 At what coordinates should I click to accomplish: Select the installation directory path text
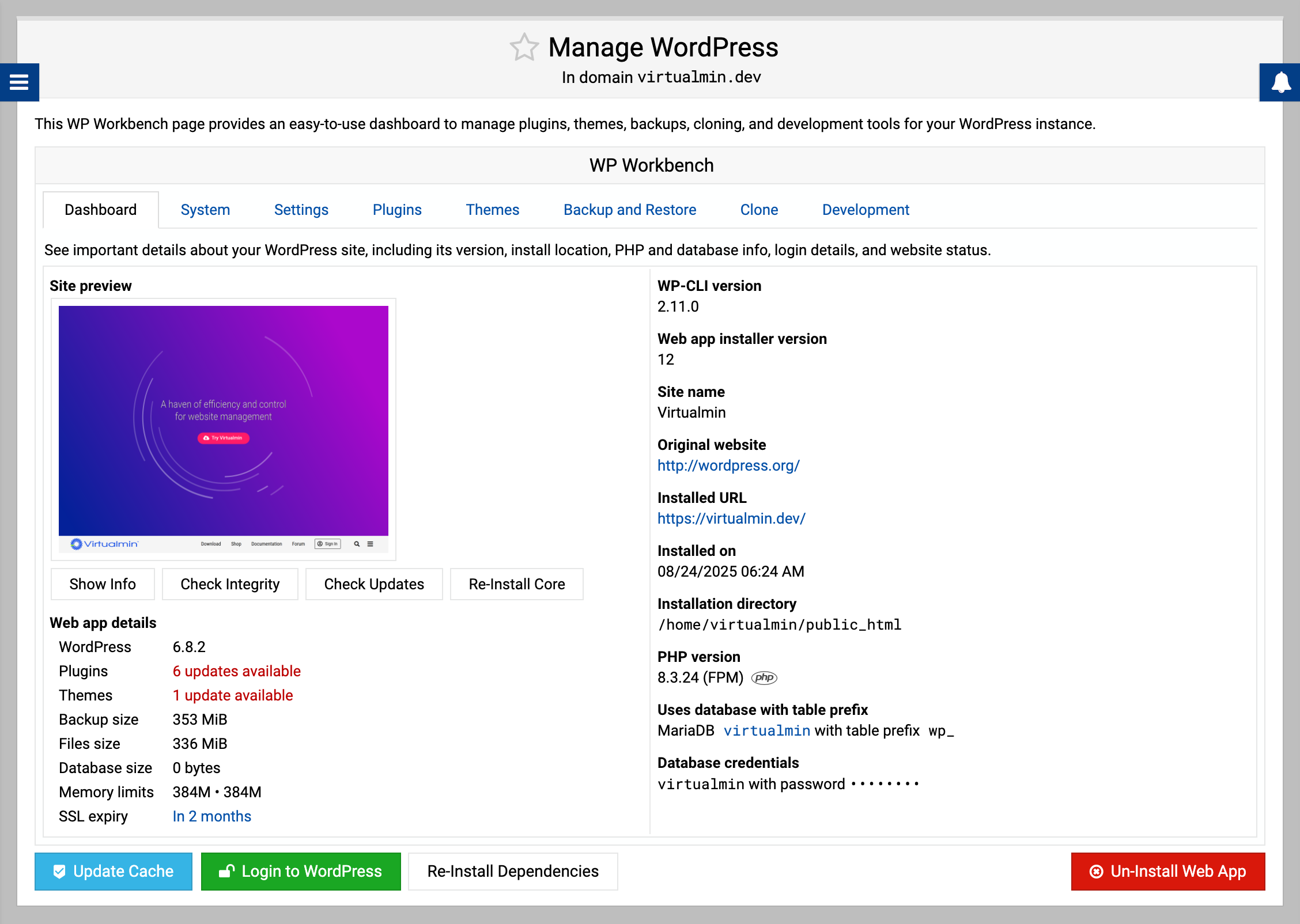780,624
